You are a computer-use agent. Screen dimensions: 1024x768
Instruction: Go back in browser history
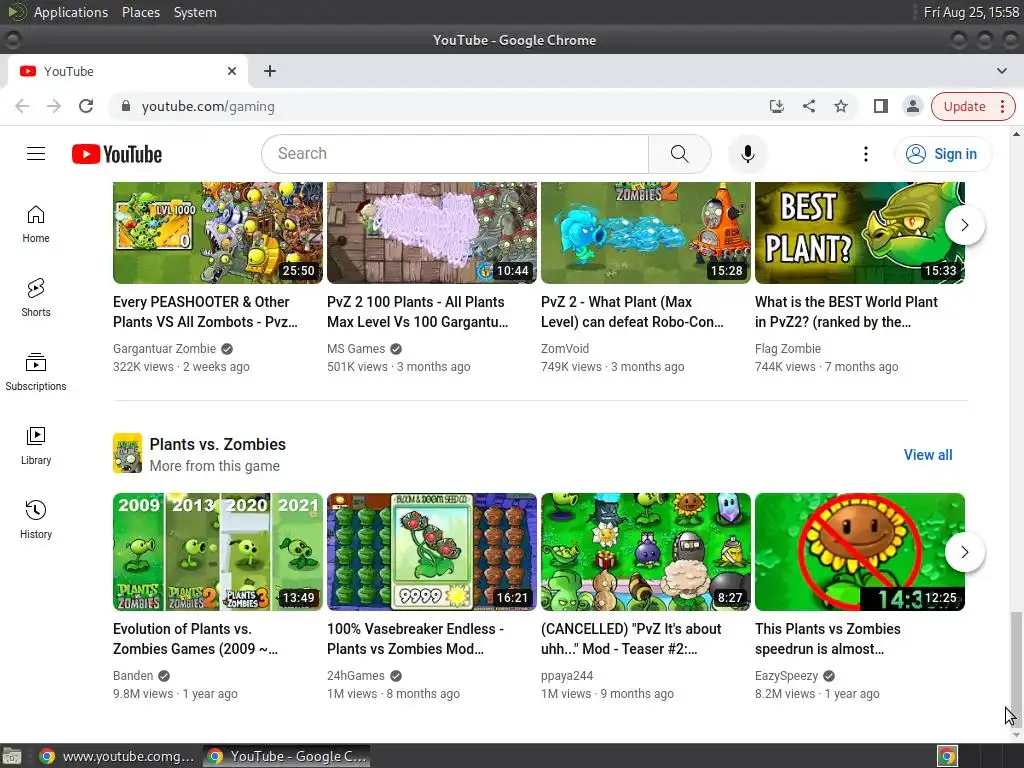point(22,106)
